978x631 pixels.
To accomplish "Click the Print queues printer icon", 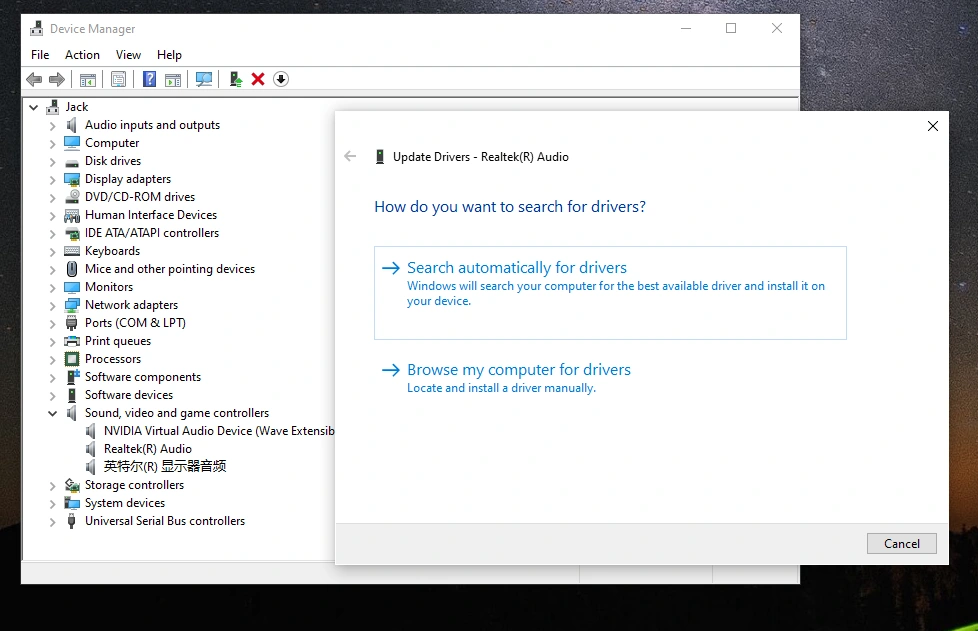I will (x=72, y=341).
